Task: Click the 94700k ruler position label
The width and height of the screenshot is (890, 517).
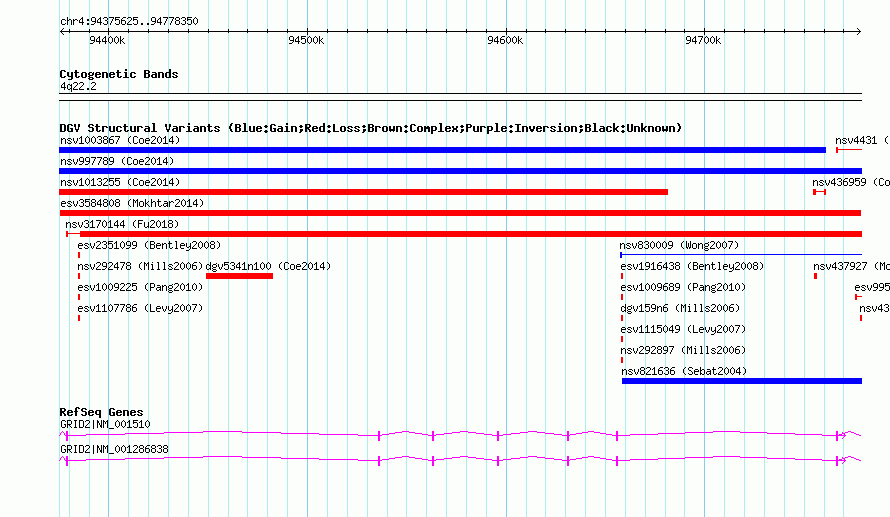Action: [703, 40]
